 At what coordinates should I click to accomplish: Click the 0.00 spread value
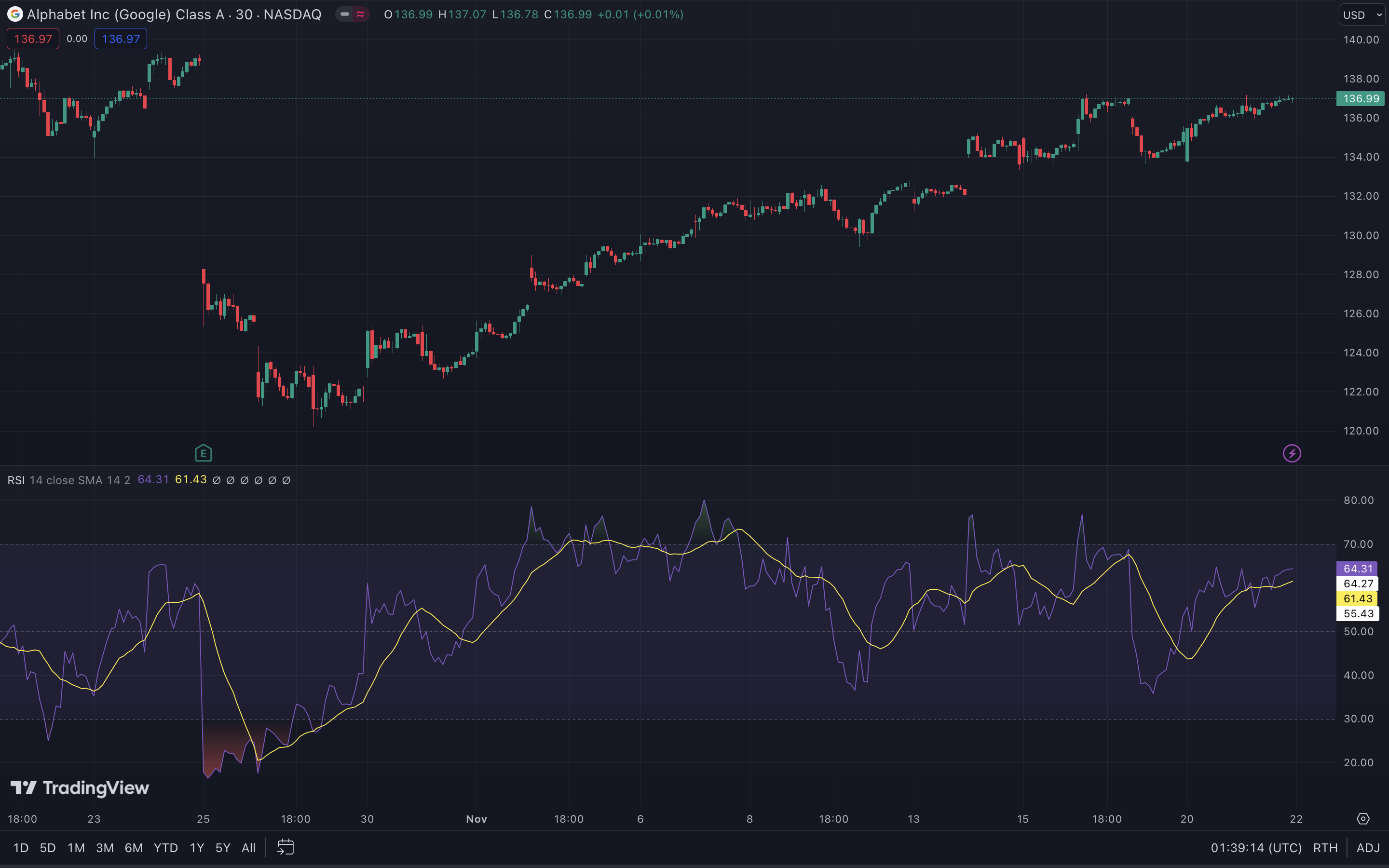[x=77, y=39]
